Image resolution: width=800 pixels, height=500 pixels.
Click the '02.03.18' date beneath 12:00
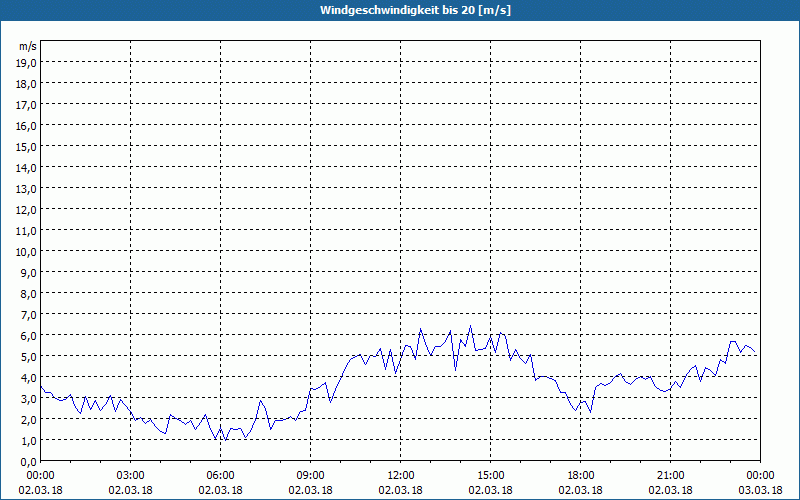[401, 490]
